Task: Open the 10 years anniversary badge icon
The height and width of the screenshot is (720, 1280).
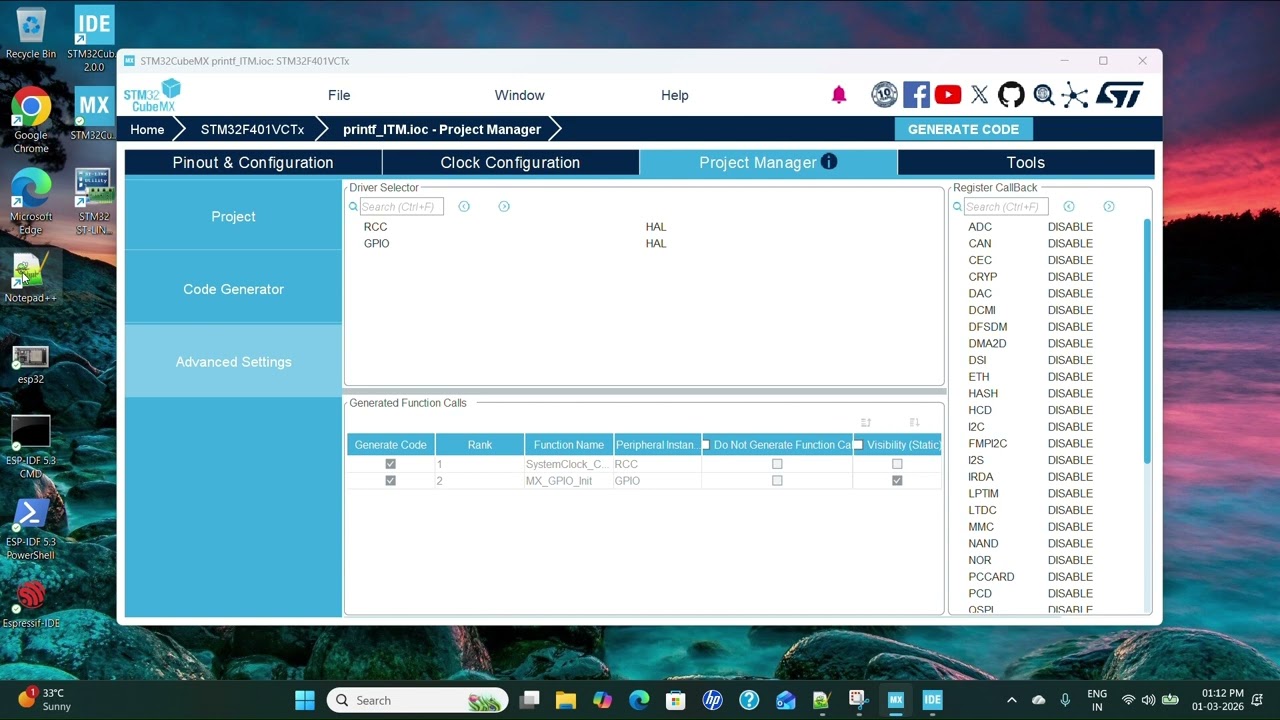Action: 884,95
